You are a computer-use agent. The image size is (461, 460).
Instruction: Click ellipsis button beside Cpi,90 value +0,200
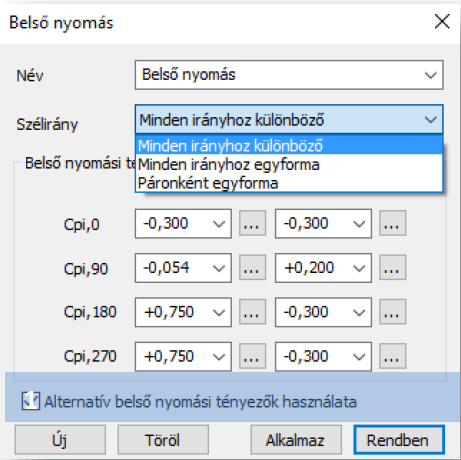pos(392,268)
